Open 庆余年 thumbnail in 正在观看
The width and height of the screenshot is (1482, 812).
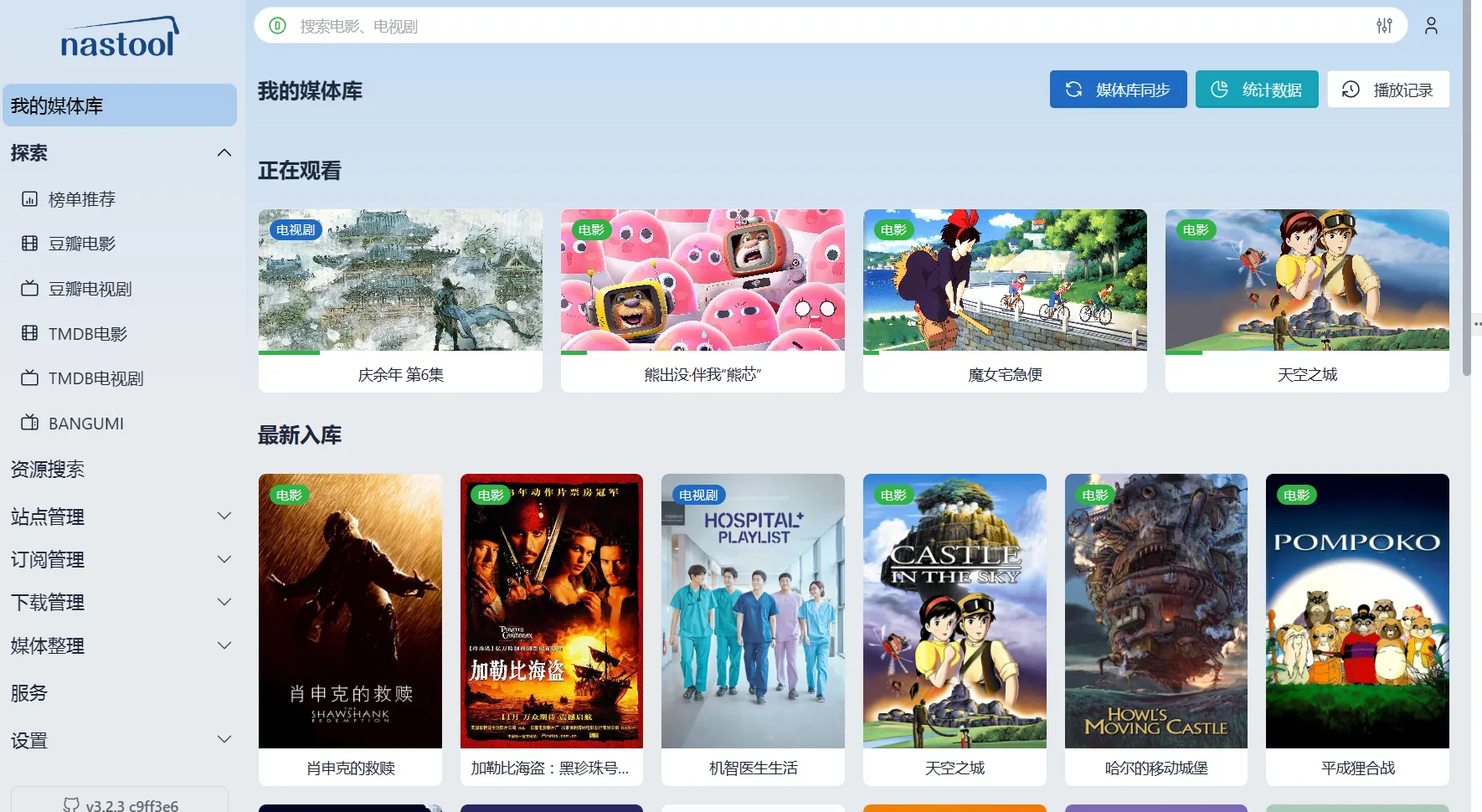tap(400, 280)
